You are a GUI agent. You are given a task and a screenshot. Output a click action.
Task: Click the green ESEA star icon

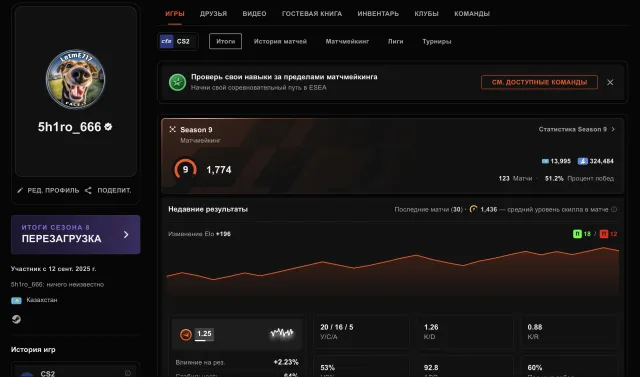178,82
